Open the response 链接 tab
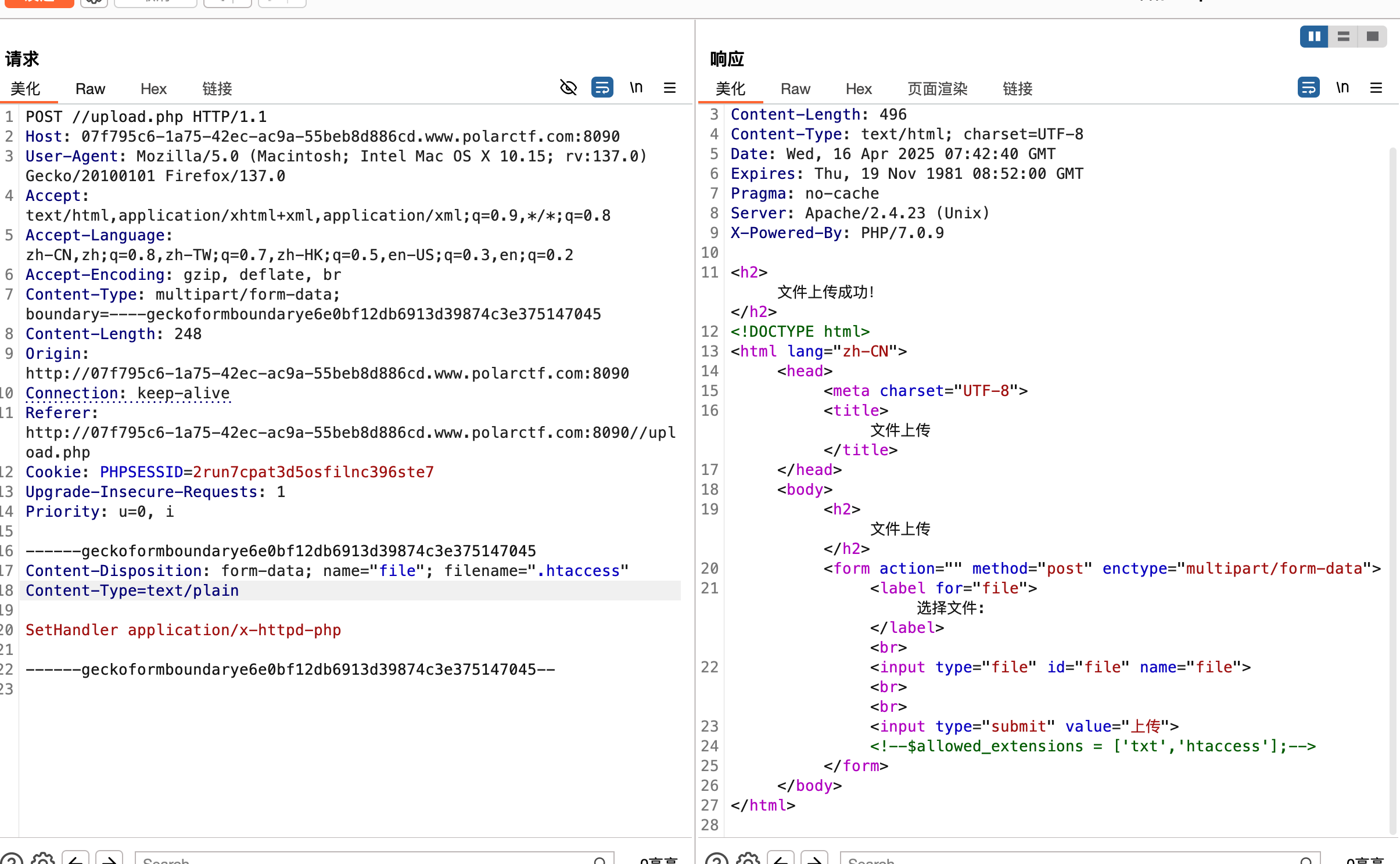 [x=1017, y=89]
